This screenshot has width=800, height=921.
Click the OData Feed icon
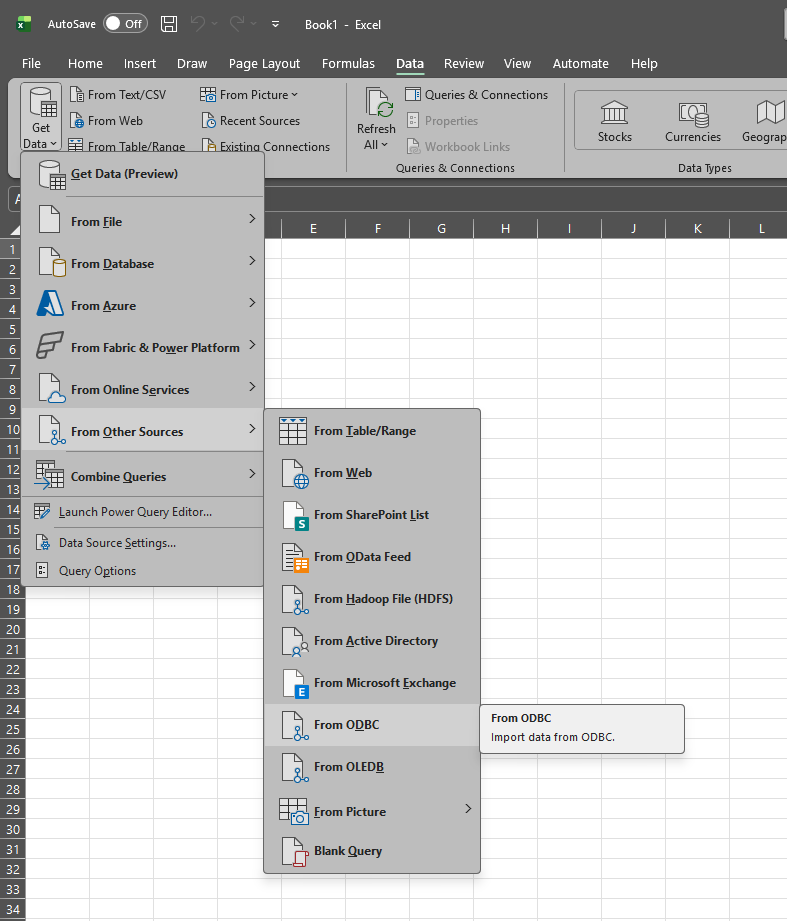click(294, 558)
